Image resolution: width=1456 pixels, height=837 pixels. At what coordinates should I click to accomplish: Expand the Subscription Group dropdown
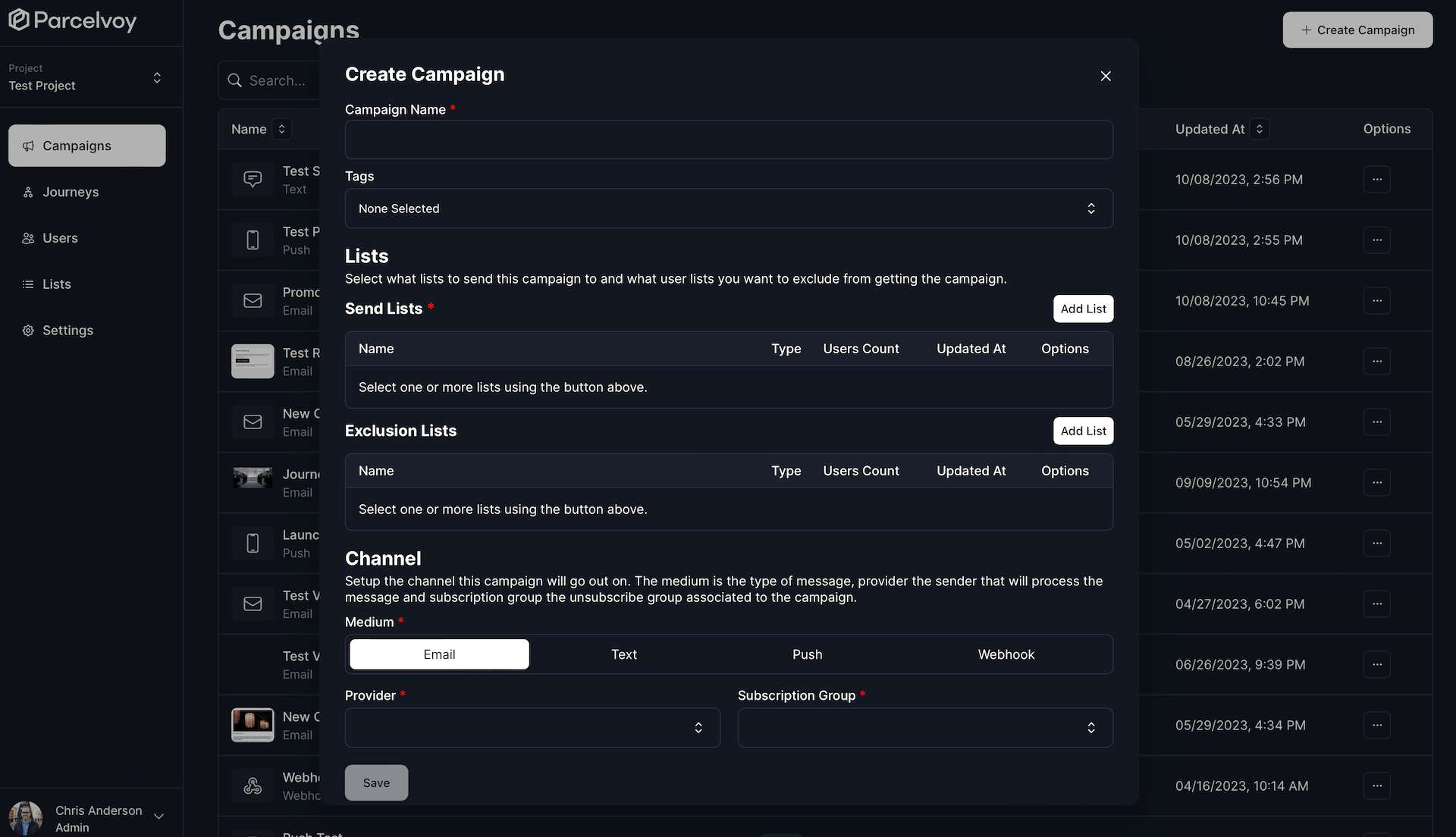[x=924, y=727]
